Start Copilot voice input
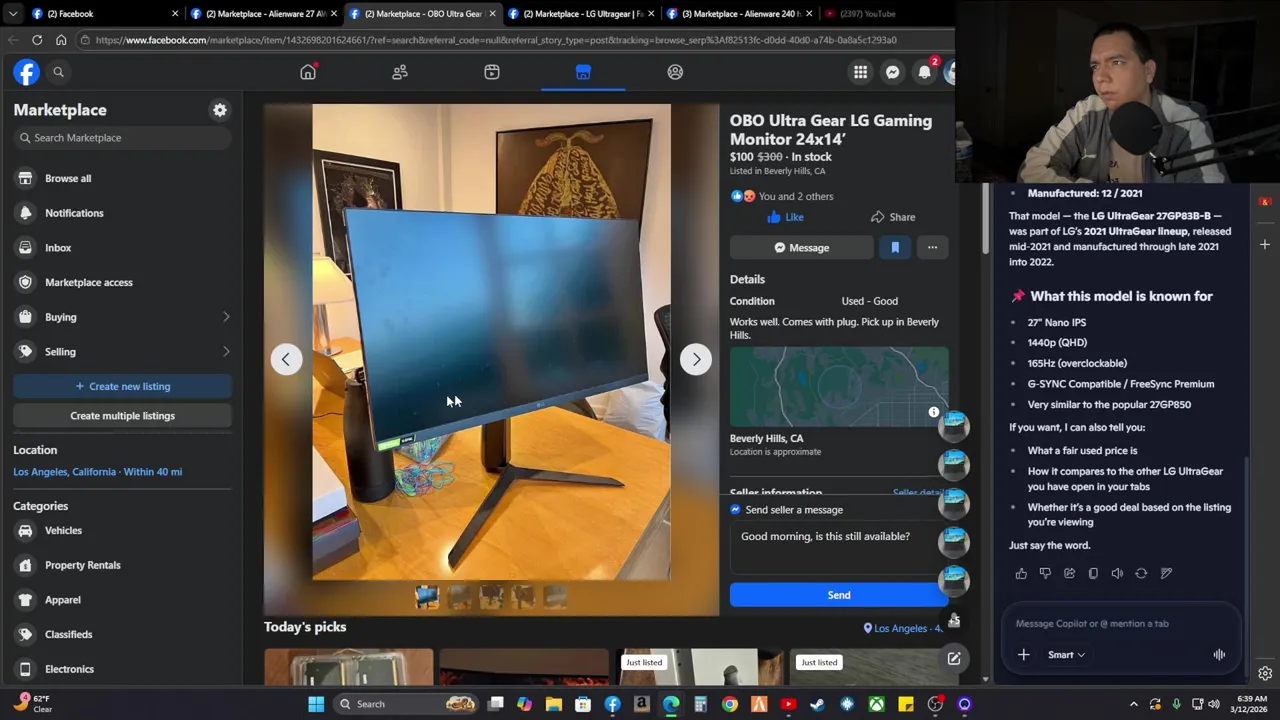 coord(1219,655)
